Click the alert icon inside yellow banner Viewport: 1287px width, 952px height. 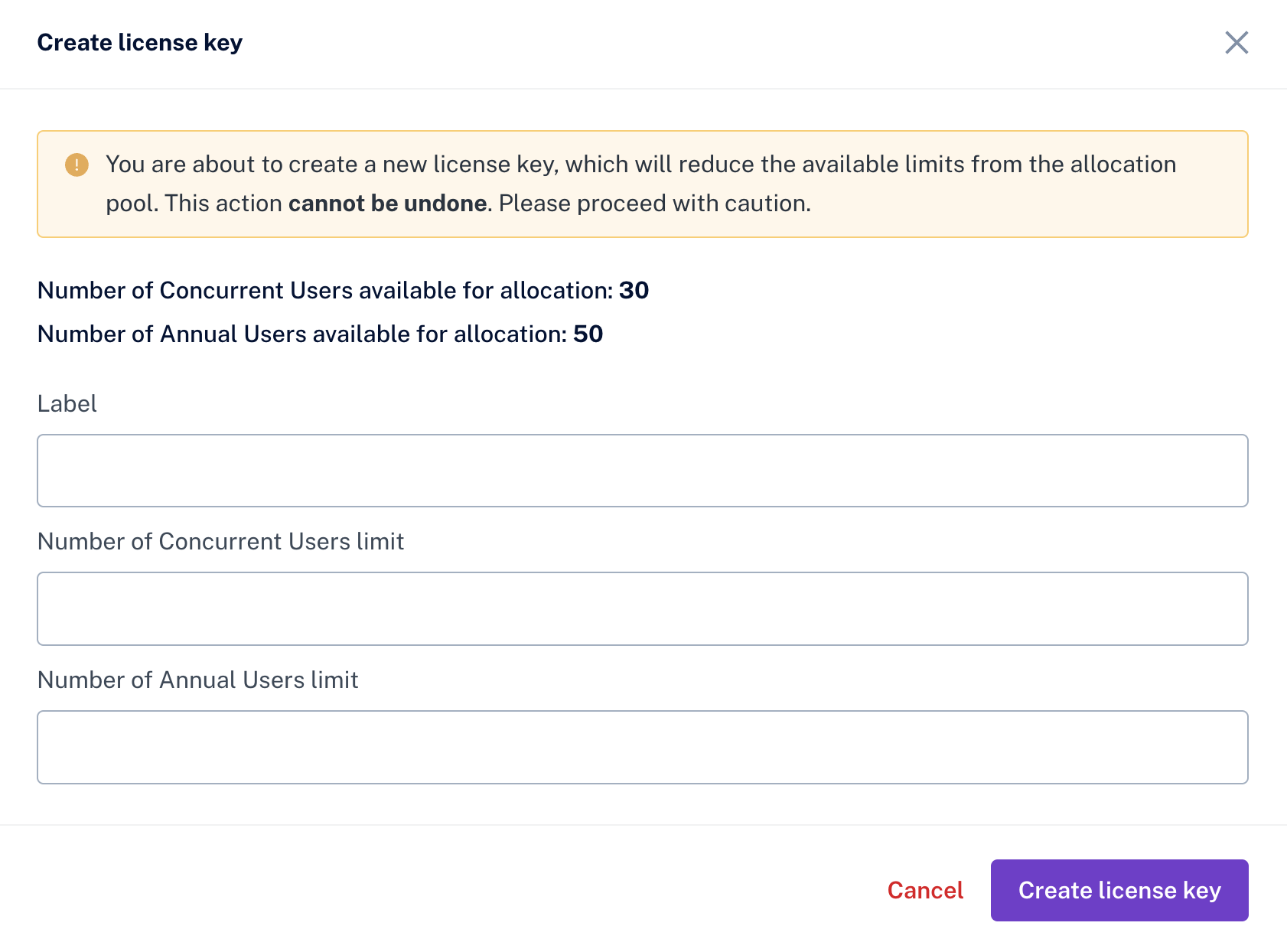76,164
